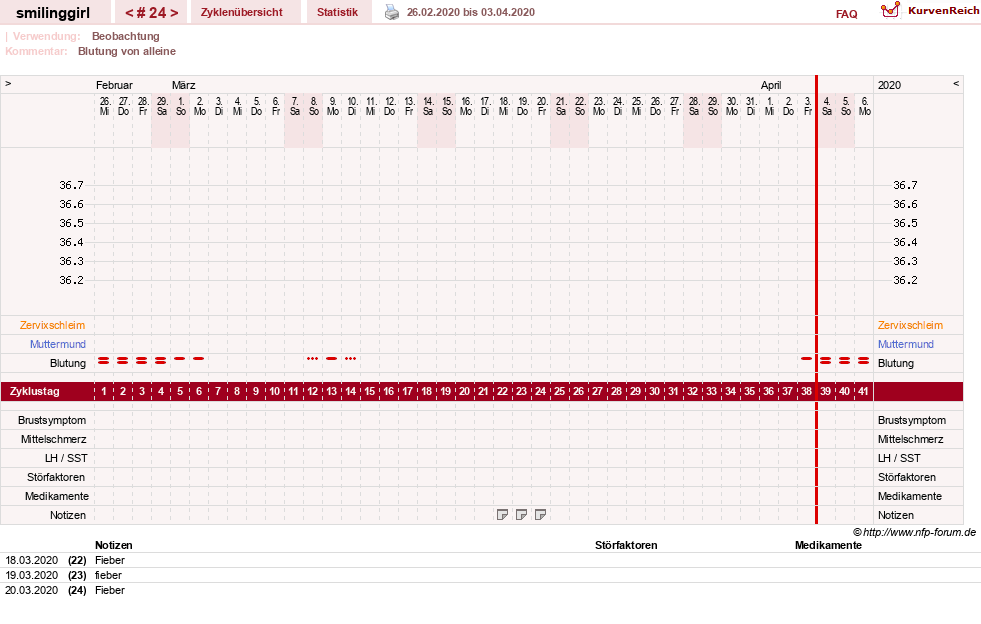Image resolution: width=981 pixels, height=624 pixels.
Task: Click the left Muttermund label
Action: [x=58, y=344]
